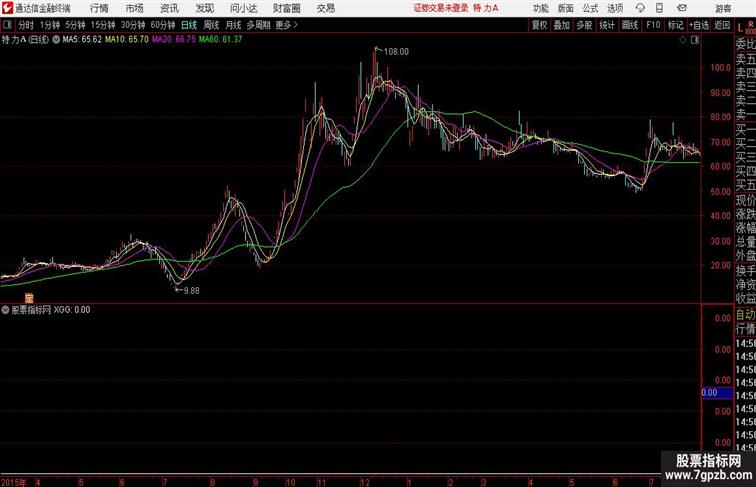This screenshot has height=487, width=756.
Task: Toggle the left panel icon beside 分时
Action: click(x=7, y=25)
